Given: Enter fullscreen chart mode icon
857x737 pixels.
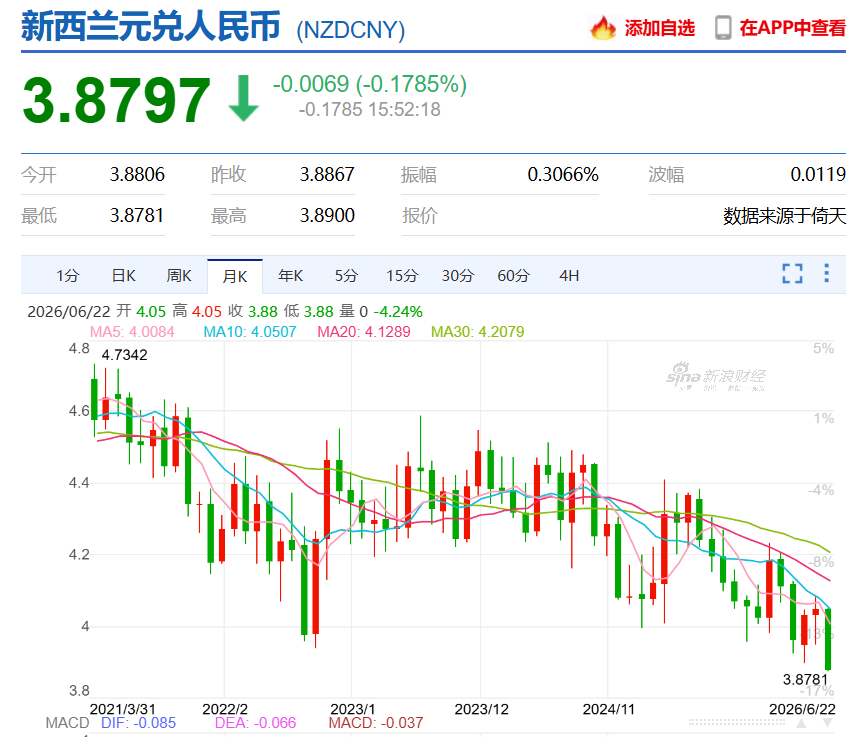Looking at the screenshot, I should [793, 273].
